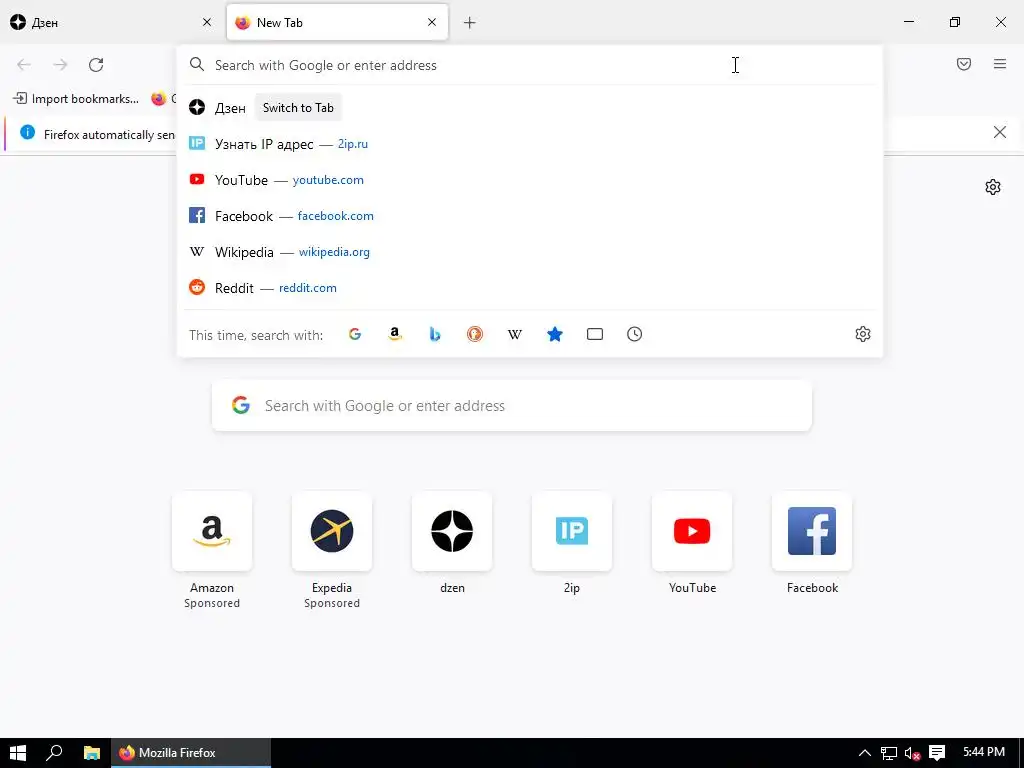Search this time with Google icon
The width and height of the screenshot is (1024, 768).
355,334
